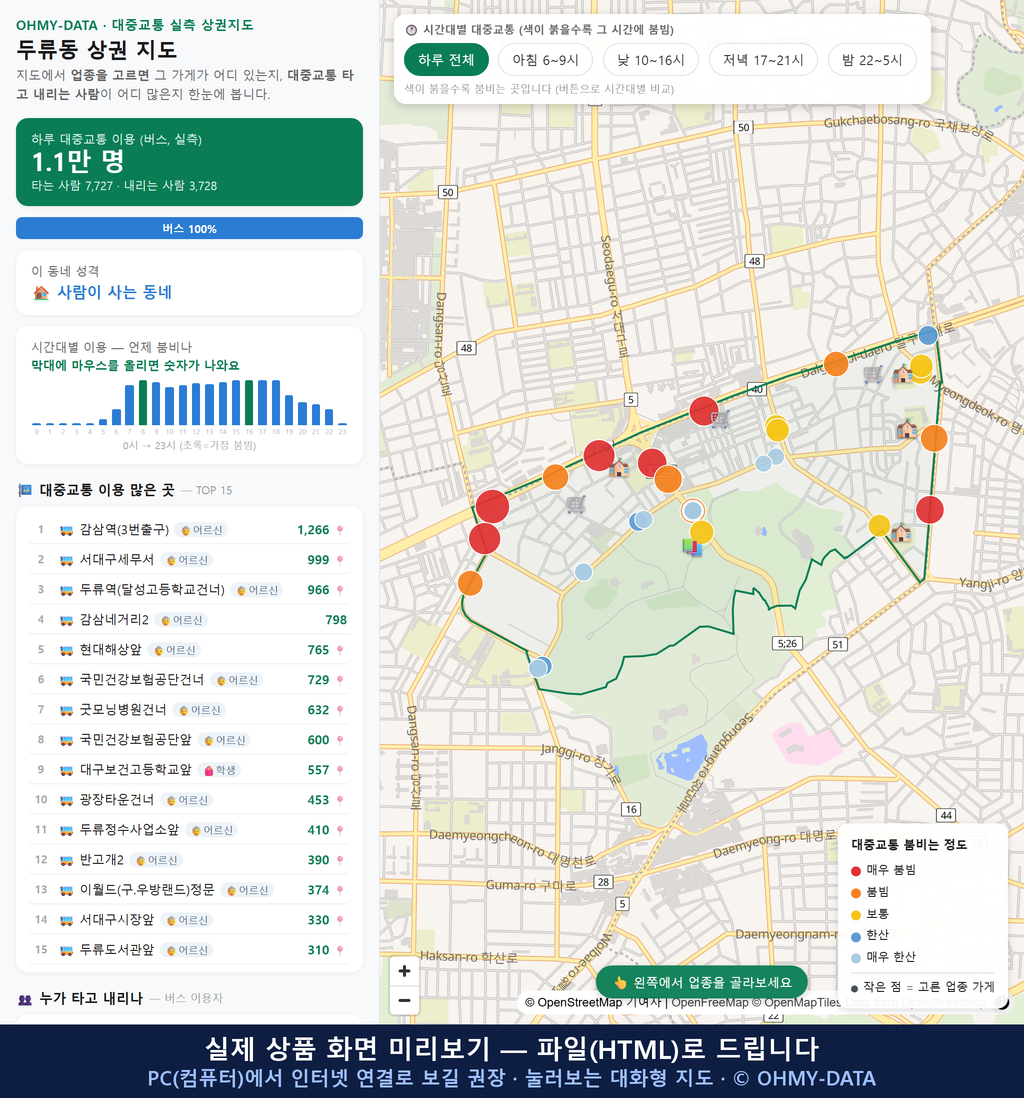Click the orange-ringed light blue marker on the map

pyautogui.click(x=692, y=510)
